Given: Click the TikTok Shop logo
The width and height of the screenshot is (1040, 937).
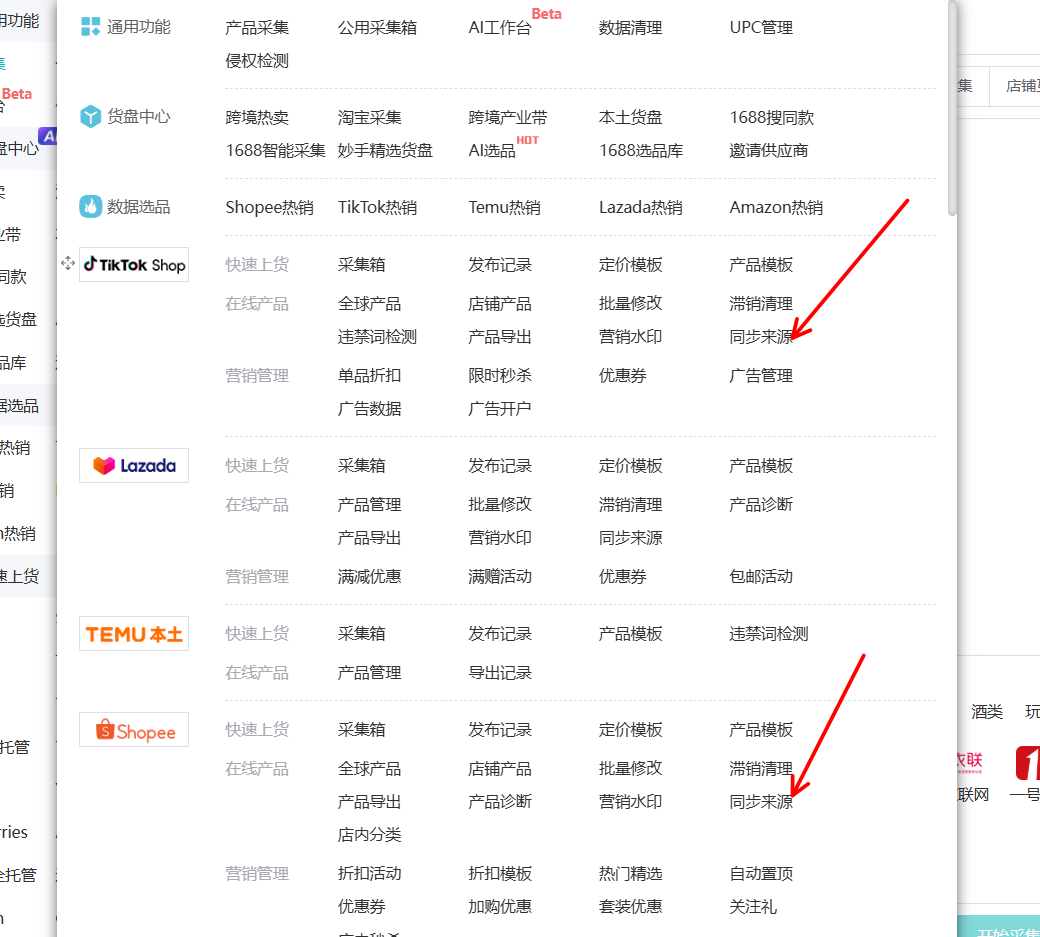Looking at the screenshot, I should tap(134, 265).
